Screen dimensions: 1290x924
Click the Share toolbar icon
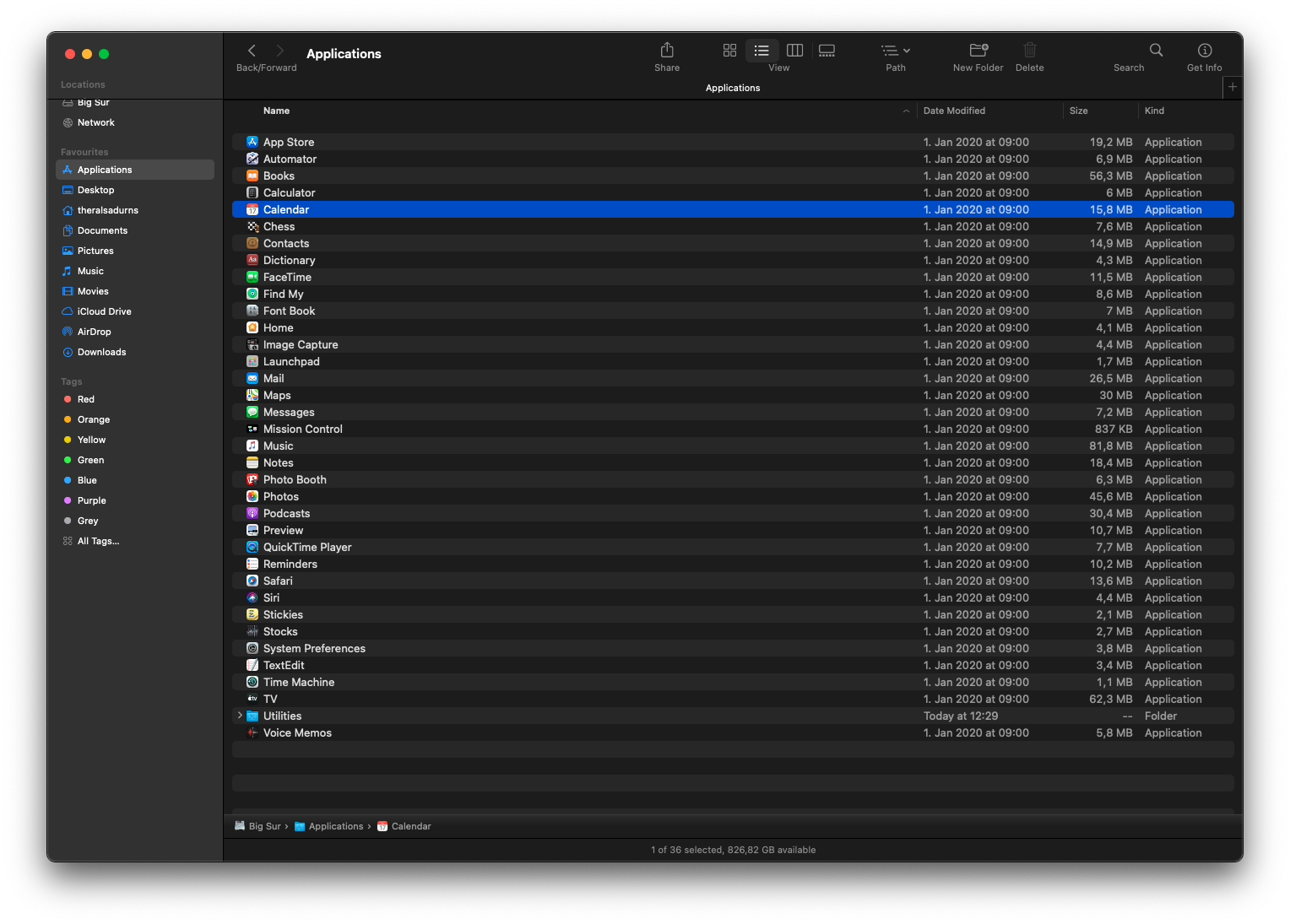pos(667,51)
